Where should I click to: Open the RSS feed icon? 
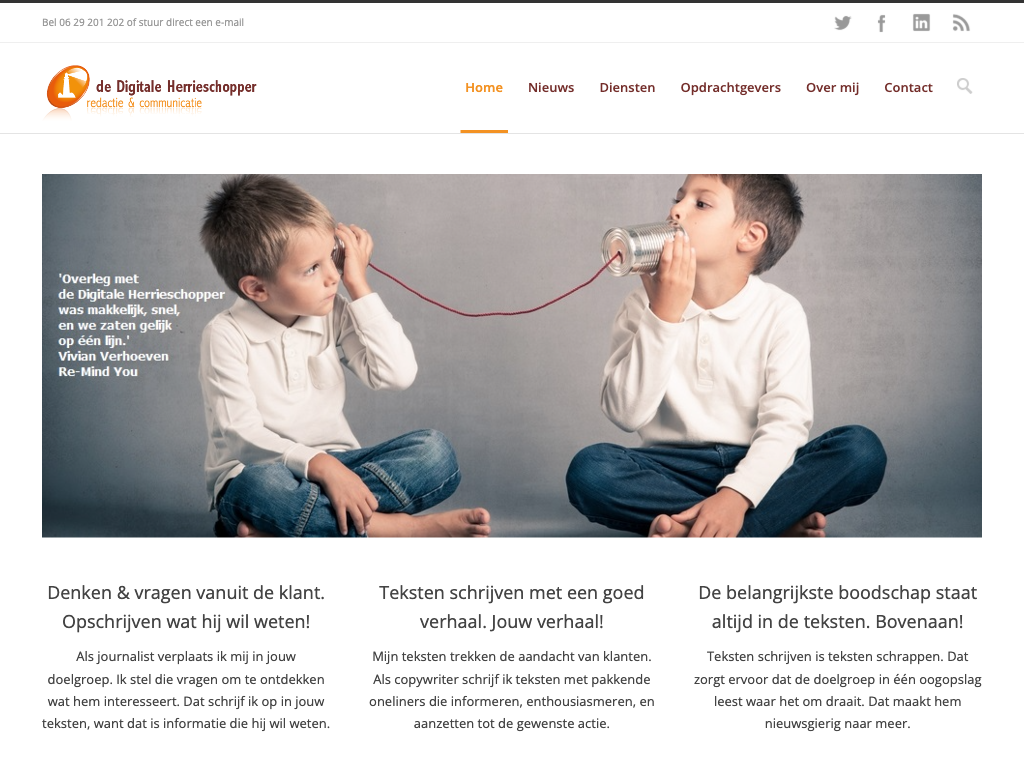(961, 23)
